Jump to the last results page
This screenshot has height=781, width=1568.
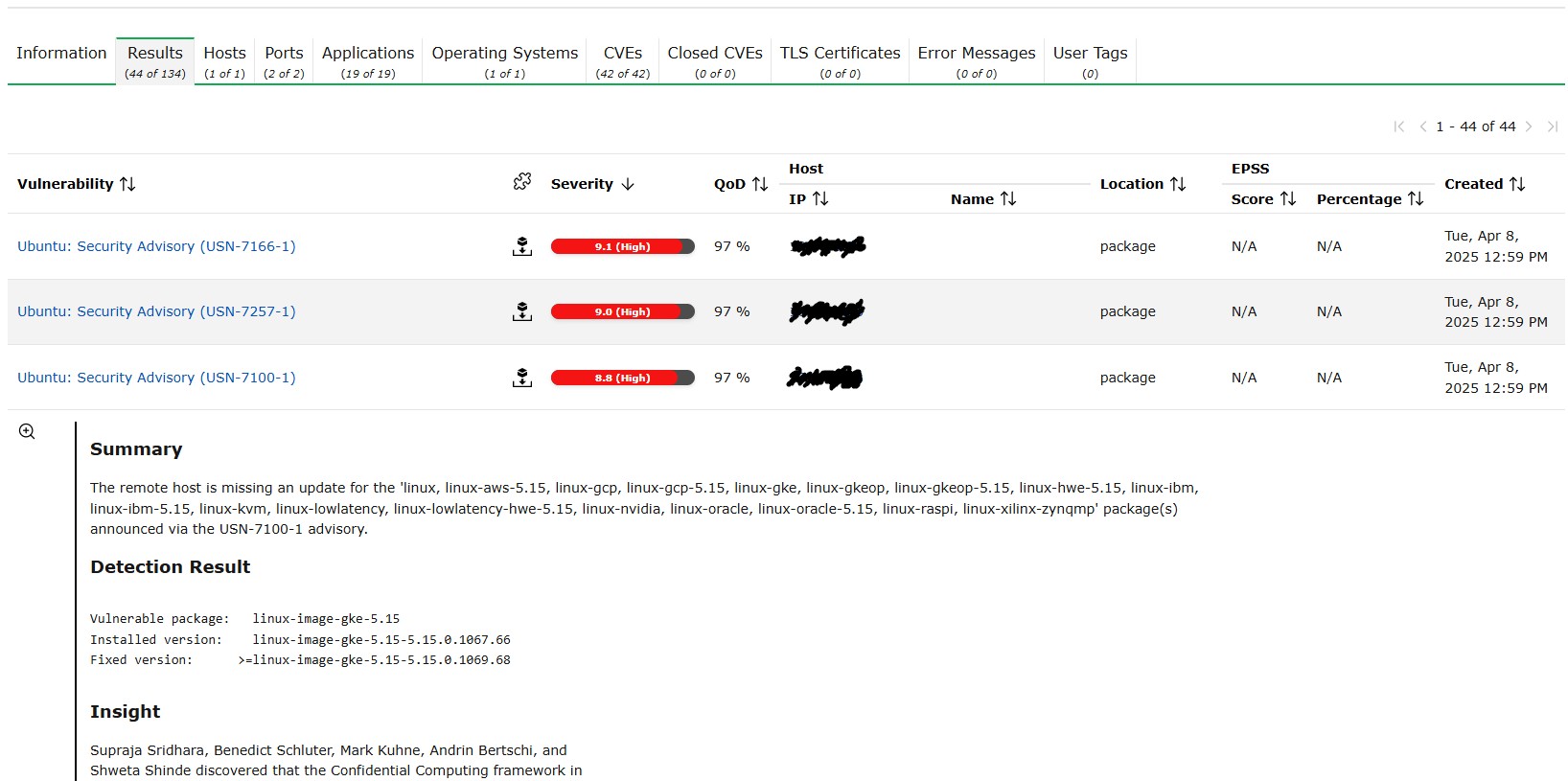[1552, 126]
